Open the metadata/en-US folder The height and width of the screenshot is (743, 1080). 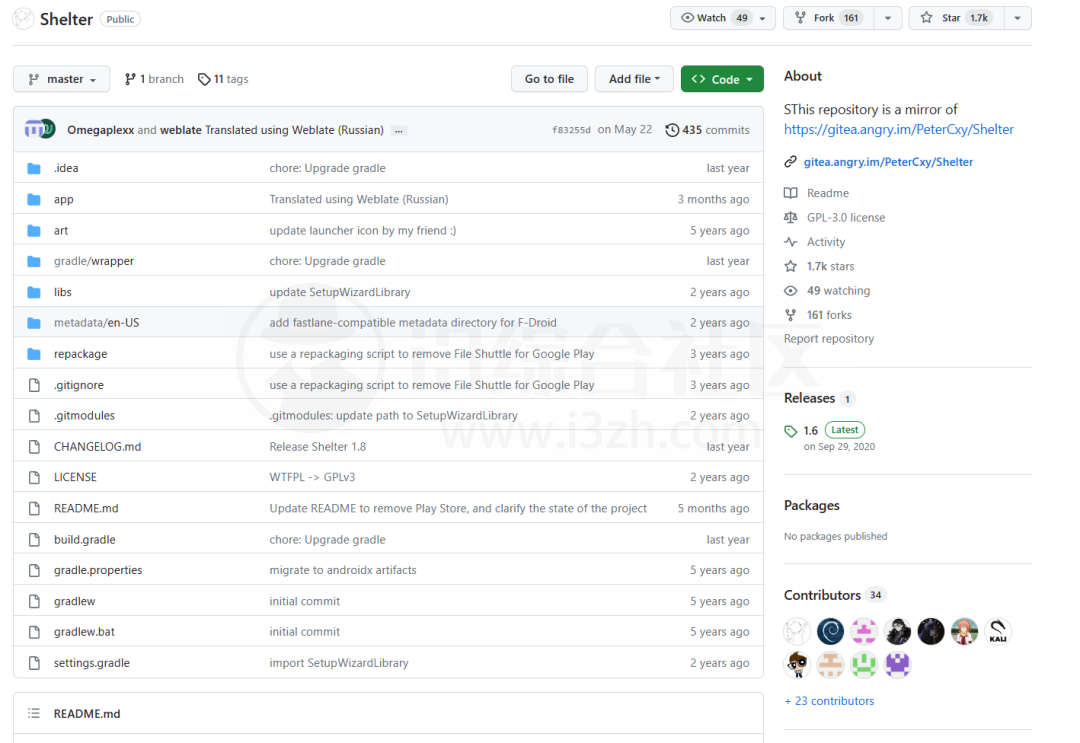pyautogui.click(x=96, y=323)
